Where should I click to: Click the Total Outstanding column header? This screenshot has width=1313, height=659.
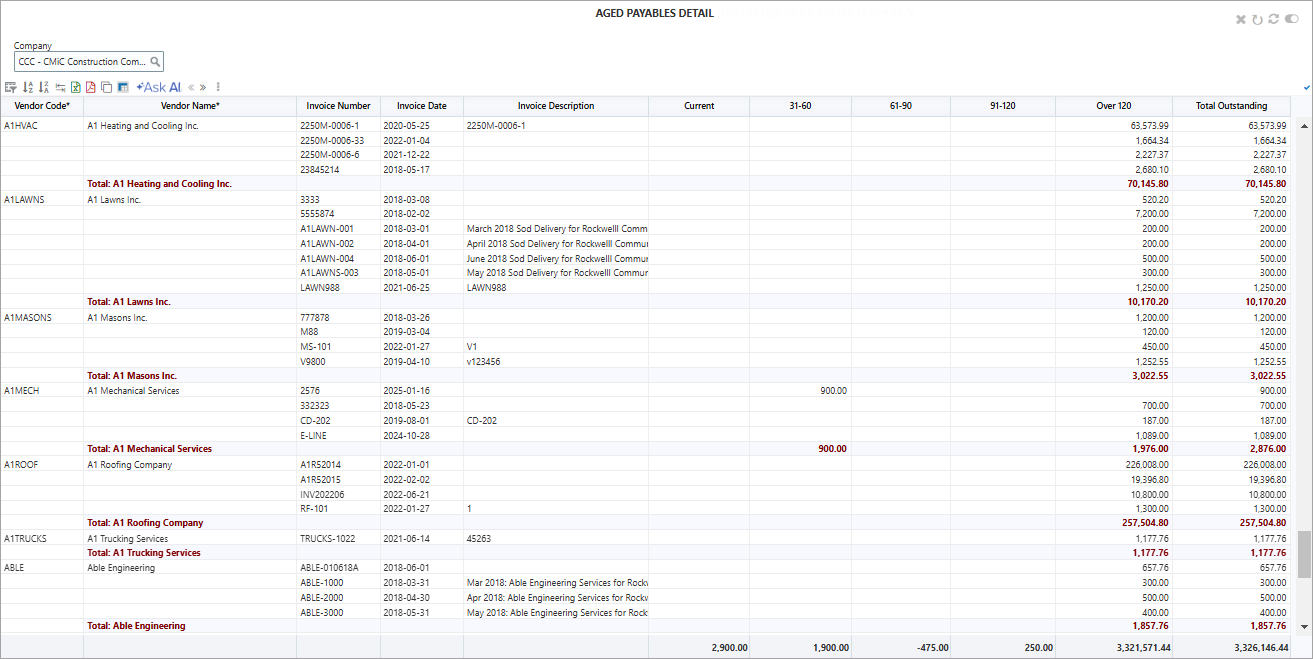(x=1232, y=105)
